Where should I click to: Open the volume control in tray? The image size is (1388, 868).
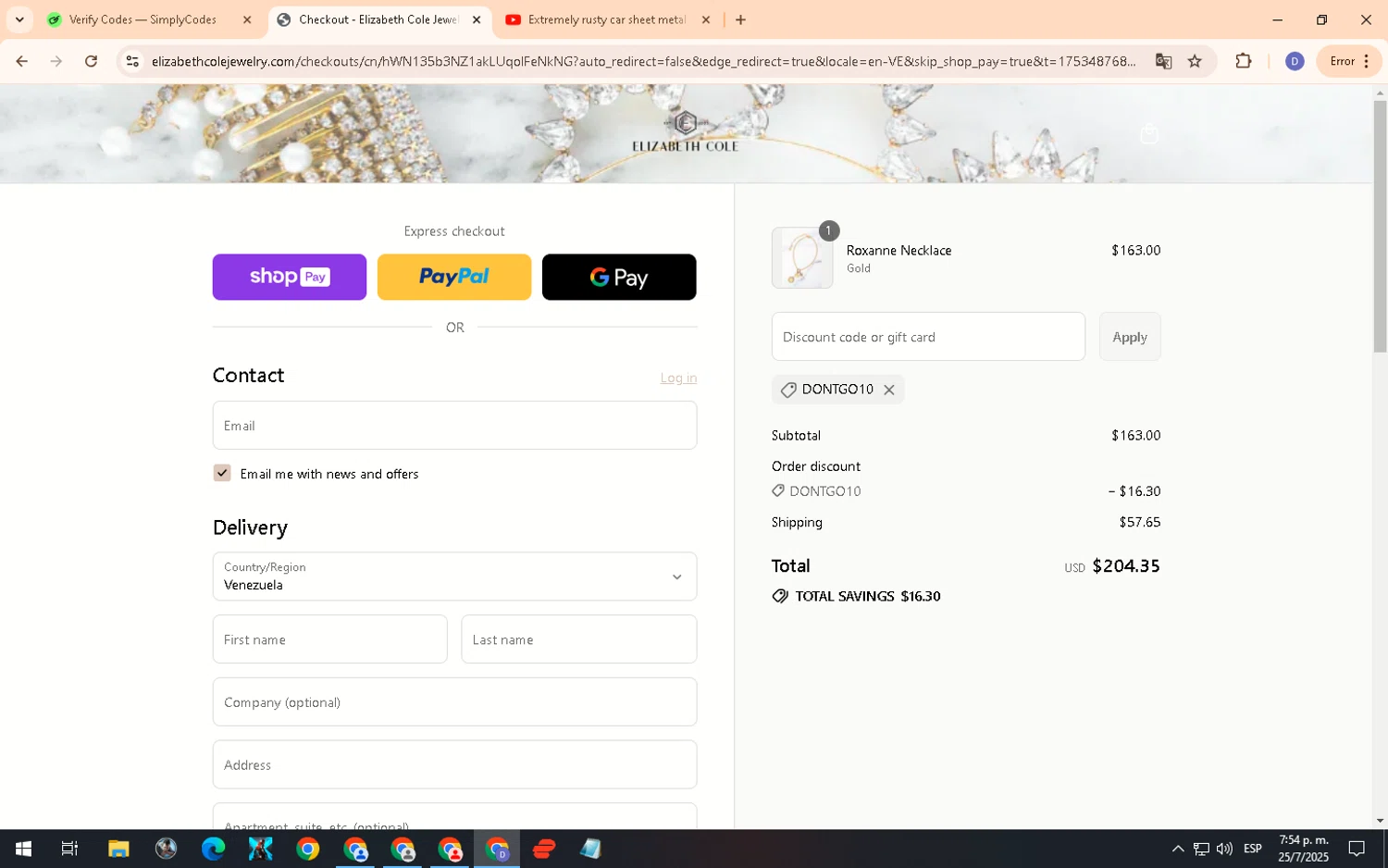tap(1224, 849)
